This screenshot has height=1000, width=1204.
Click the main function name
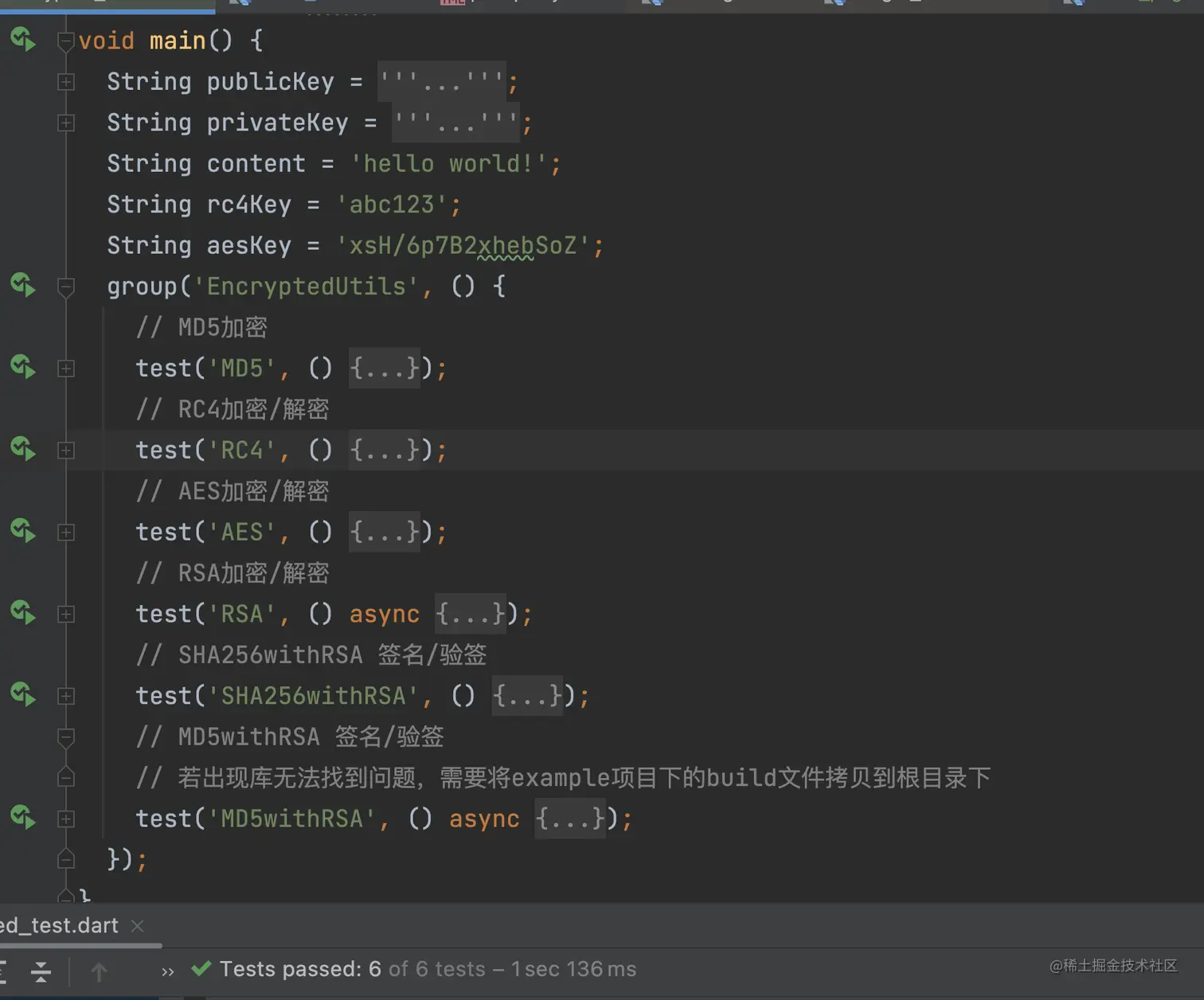(178, 40)
